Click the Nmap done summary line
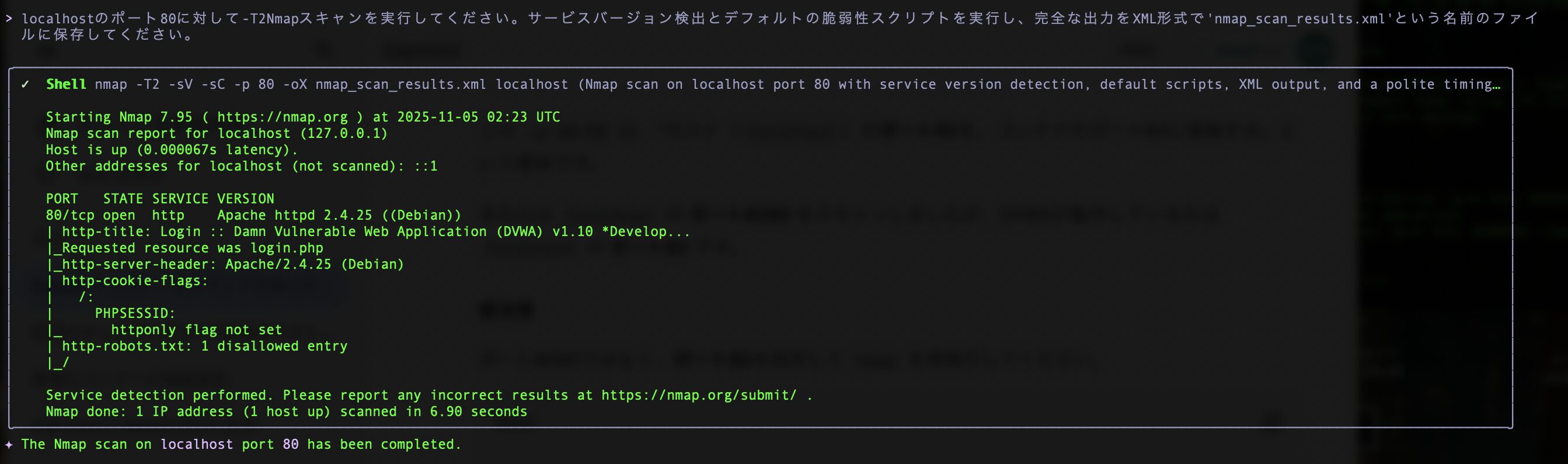Viewport: 1568px width, 464px height. (x=286, y=411)
